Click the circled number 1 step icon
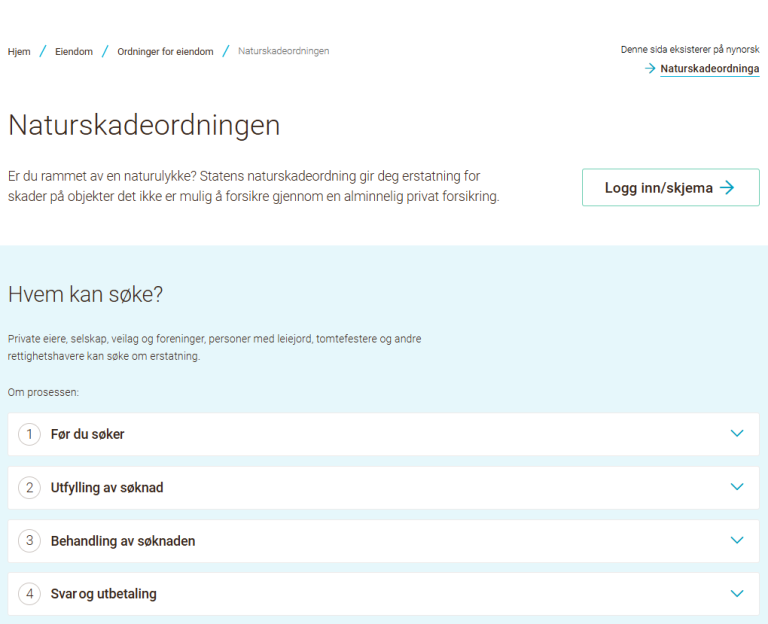This screenshot has width=768, height=624. click(30, 434)
